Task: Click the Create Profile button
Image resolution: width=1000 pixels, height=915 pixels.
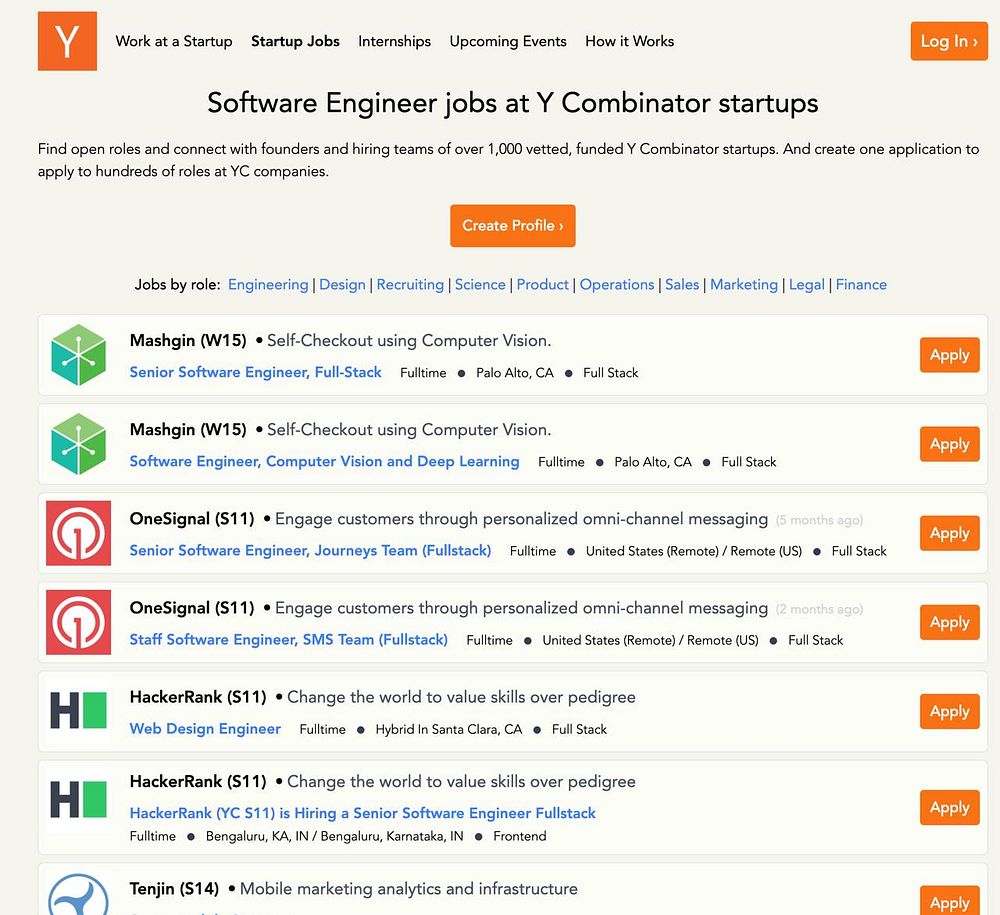Action: [512, 225]
